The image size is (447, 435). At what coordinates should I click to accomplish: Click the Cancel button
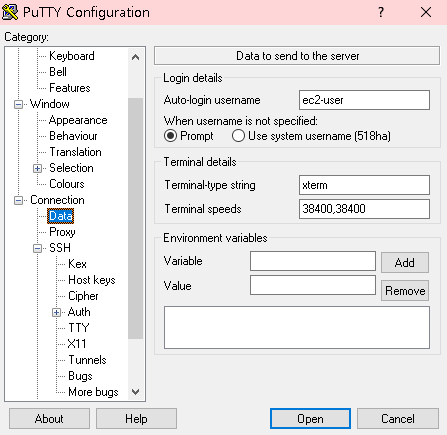pos(398,419)
